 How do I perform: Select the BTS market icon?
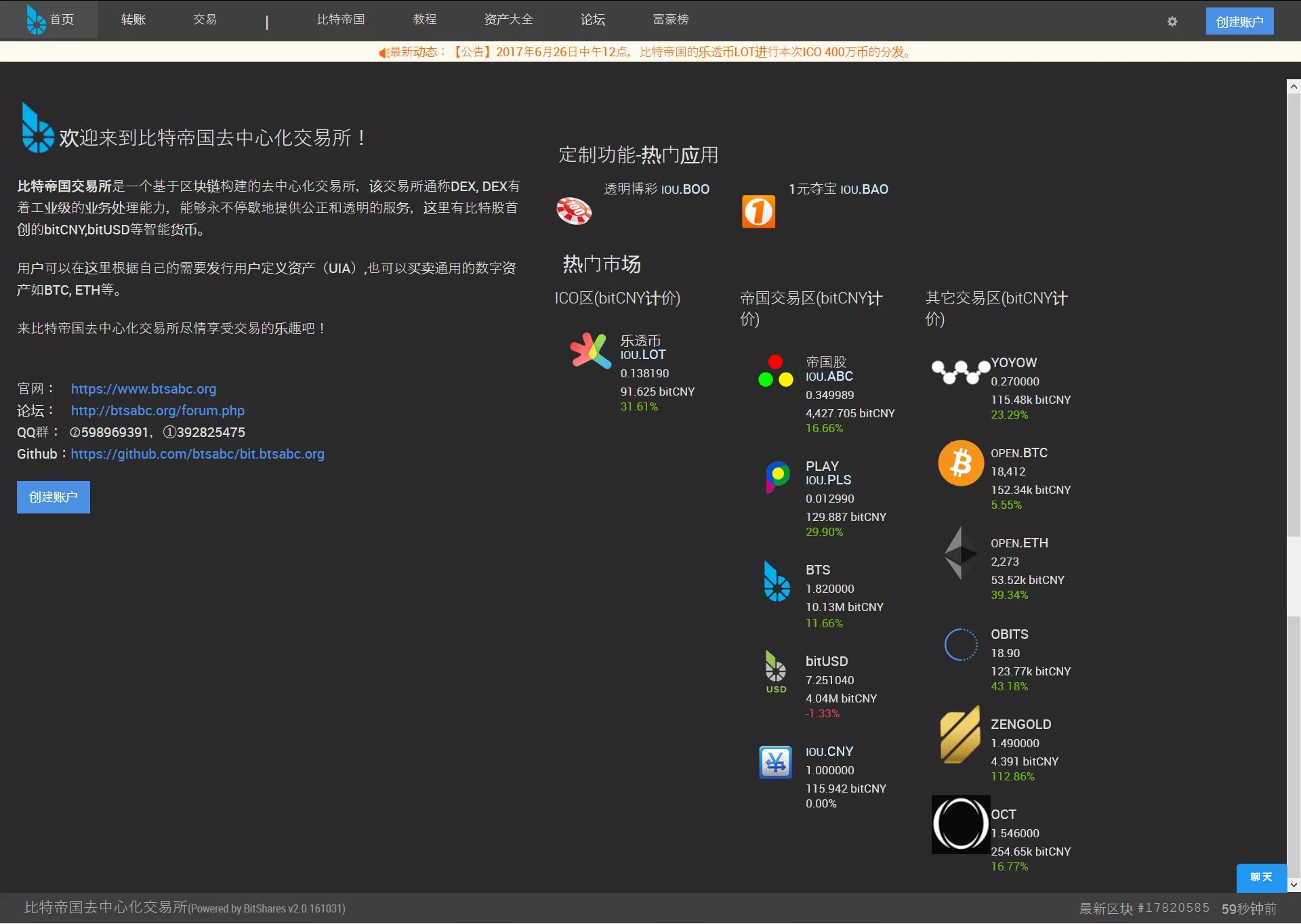(777, 581)
